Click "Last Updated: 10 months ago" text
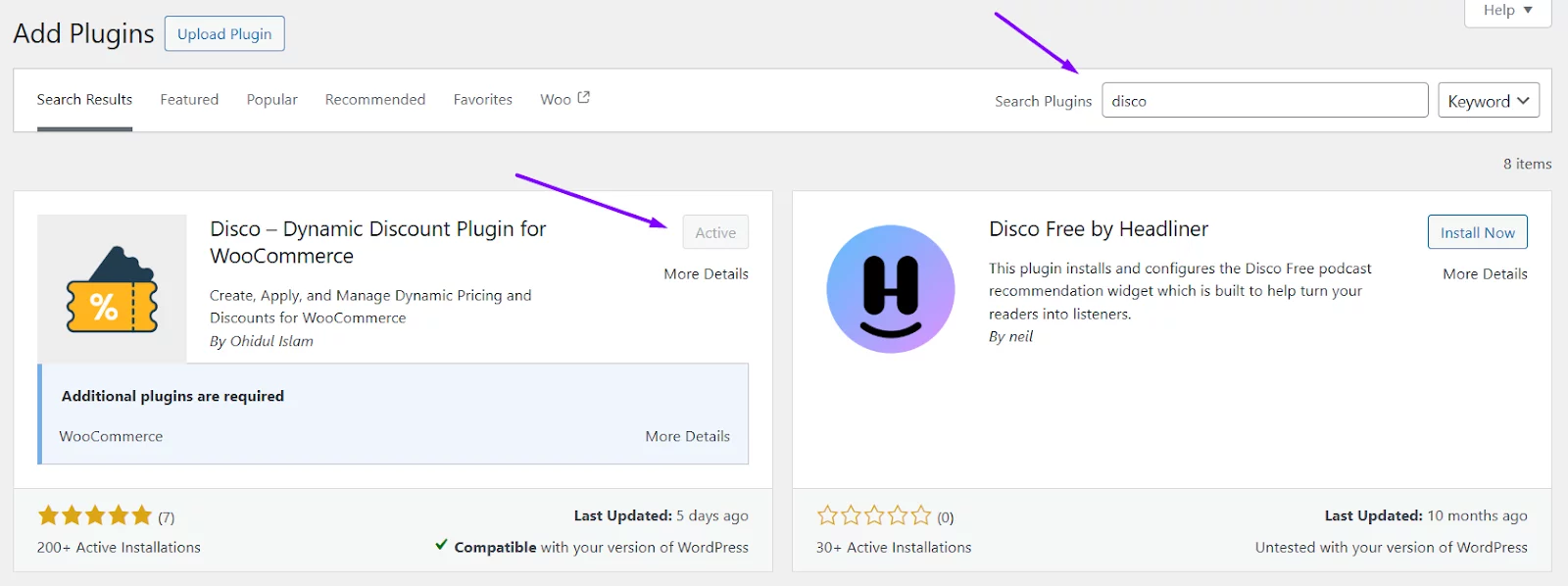The image size is (1568, 586). [x=1426, y=516]
